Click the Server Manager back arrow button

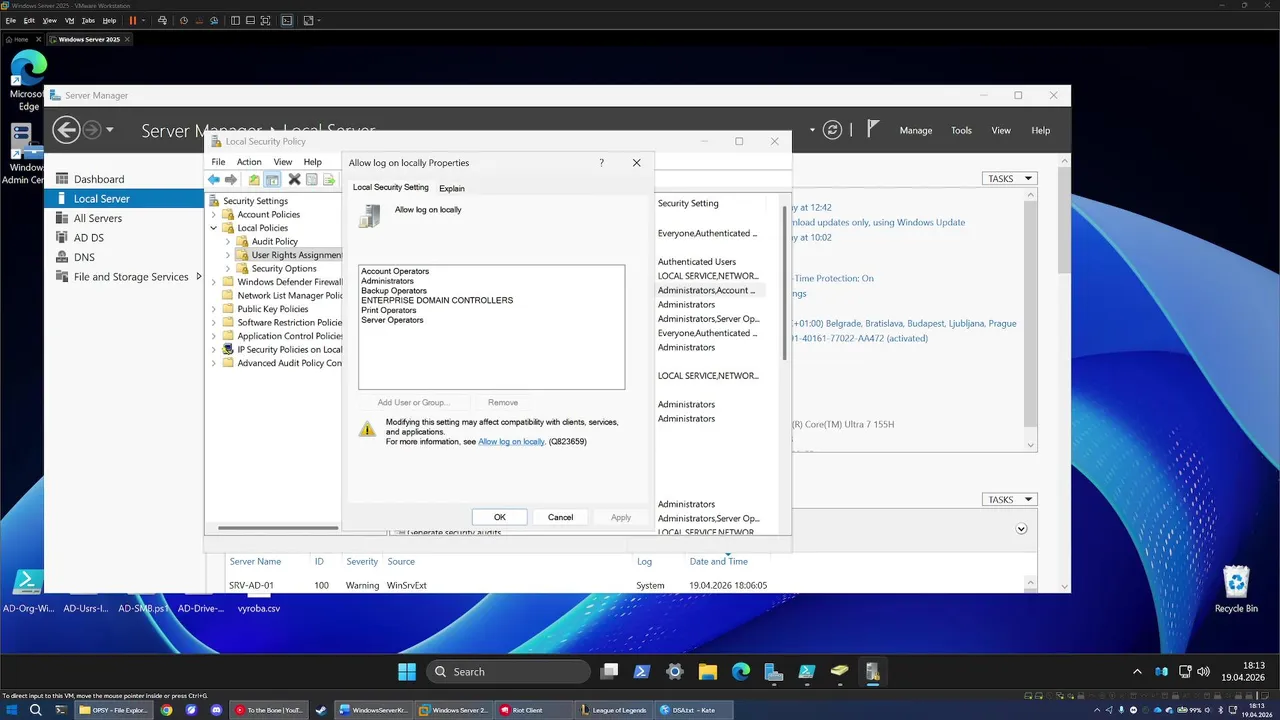pyautogui.click(x=66, y=130)
